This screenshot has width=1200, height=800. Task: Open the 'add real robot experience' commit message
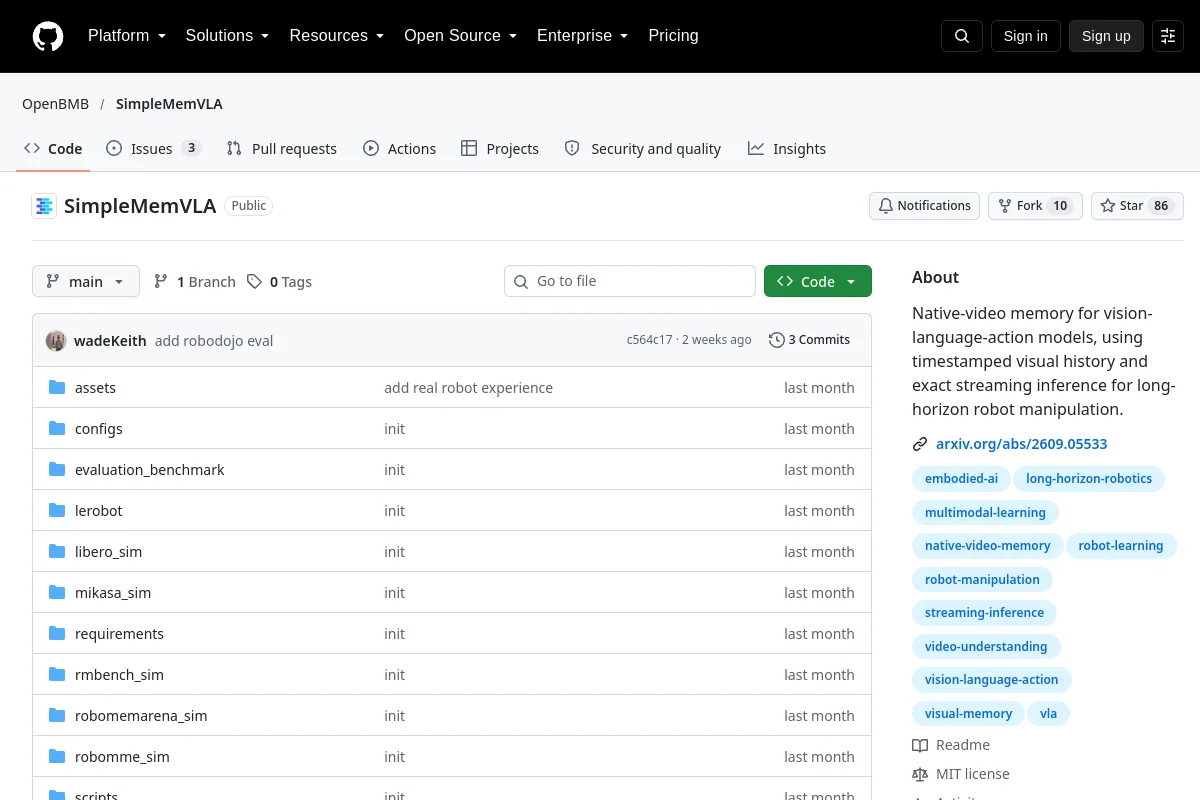tap(468, 388)
